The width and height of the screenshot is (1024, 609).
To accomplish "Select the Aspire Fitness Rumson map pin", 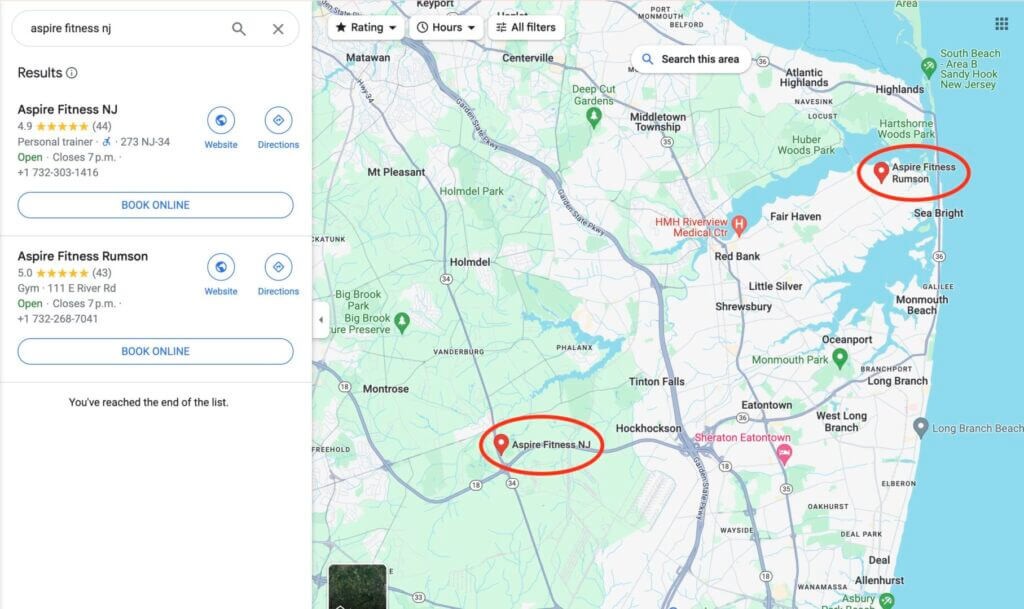I will pyautogui.click(x=881, y=172).
